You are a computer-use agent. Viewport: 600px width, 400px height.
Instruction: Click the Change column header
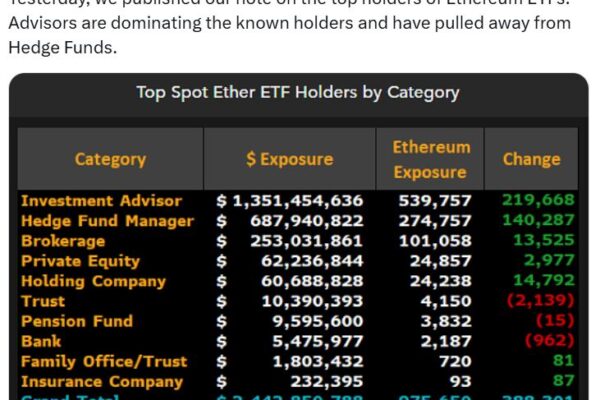pyautogui.click(x=531, y=159)
